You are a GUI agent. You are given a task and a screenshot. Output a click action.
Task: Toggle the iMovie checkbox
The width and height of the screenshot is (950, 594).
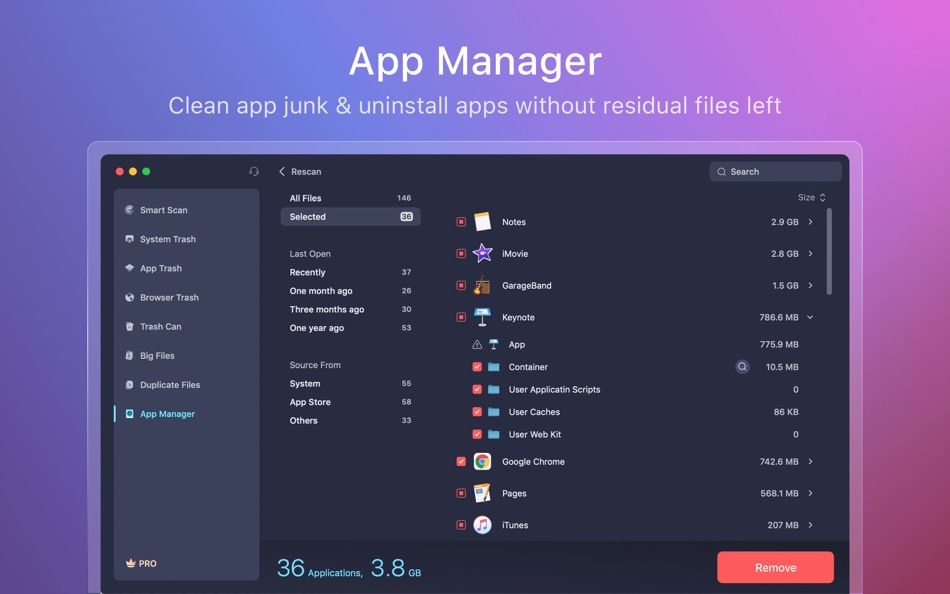pyautogui.click(x=461, y=253)
